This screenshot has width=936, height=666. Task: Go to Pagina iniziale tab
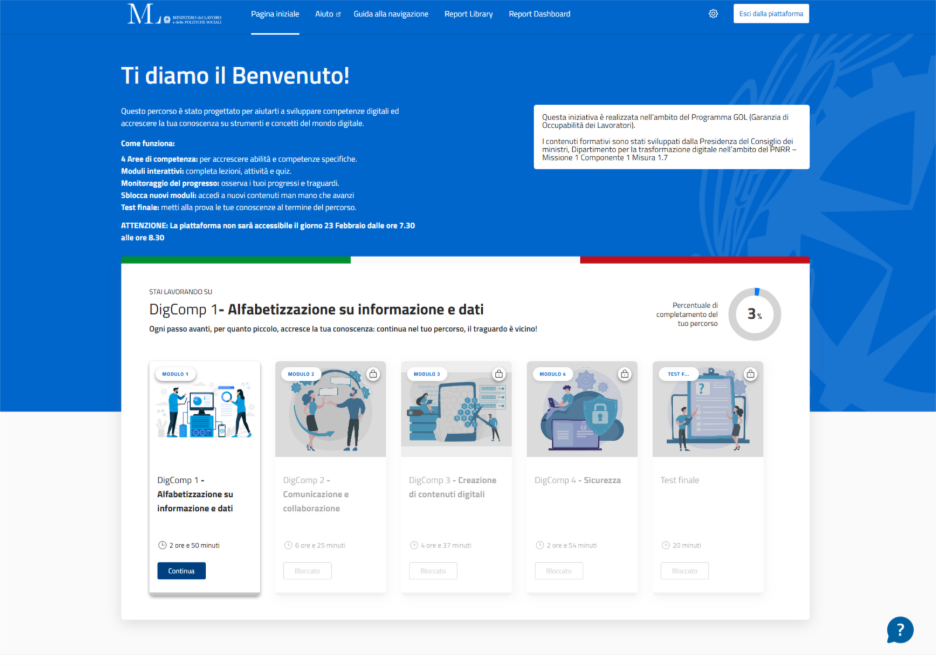click(275, 14)
